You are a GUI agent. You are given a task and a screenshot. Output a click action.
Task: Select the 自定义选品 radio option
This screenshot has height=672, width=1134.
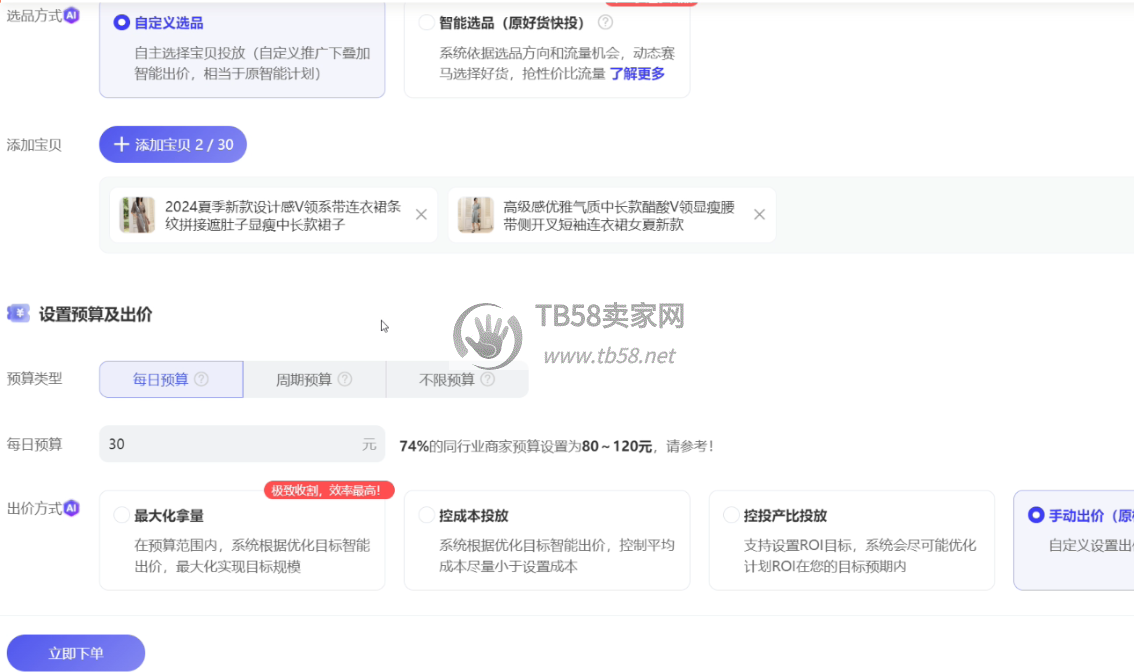click(x=122, y=22)
